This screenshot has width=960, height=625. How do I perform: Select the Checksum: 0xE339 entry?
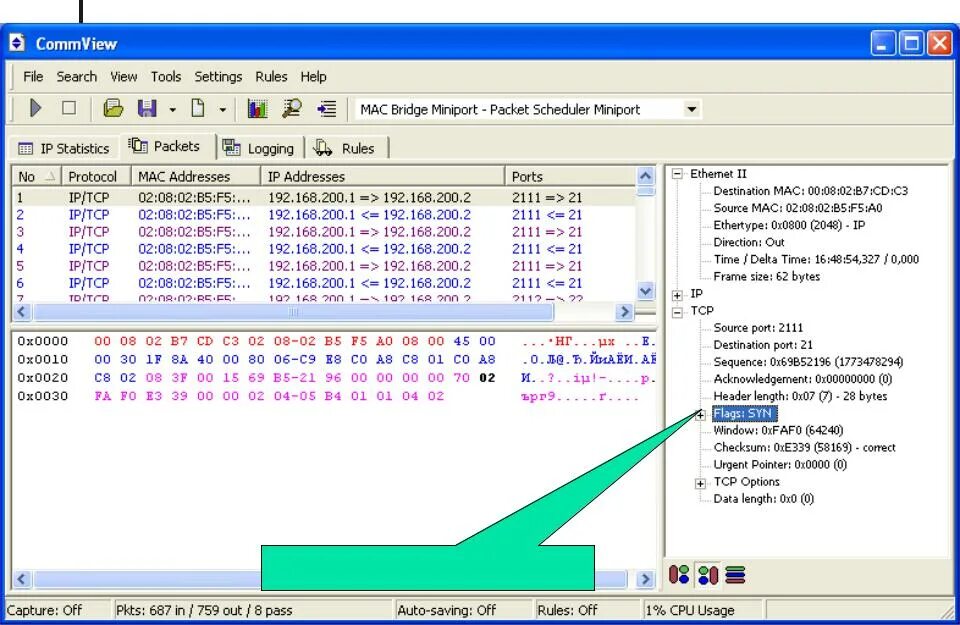(x=804, y=447)
